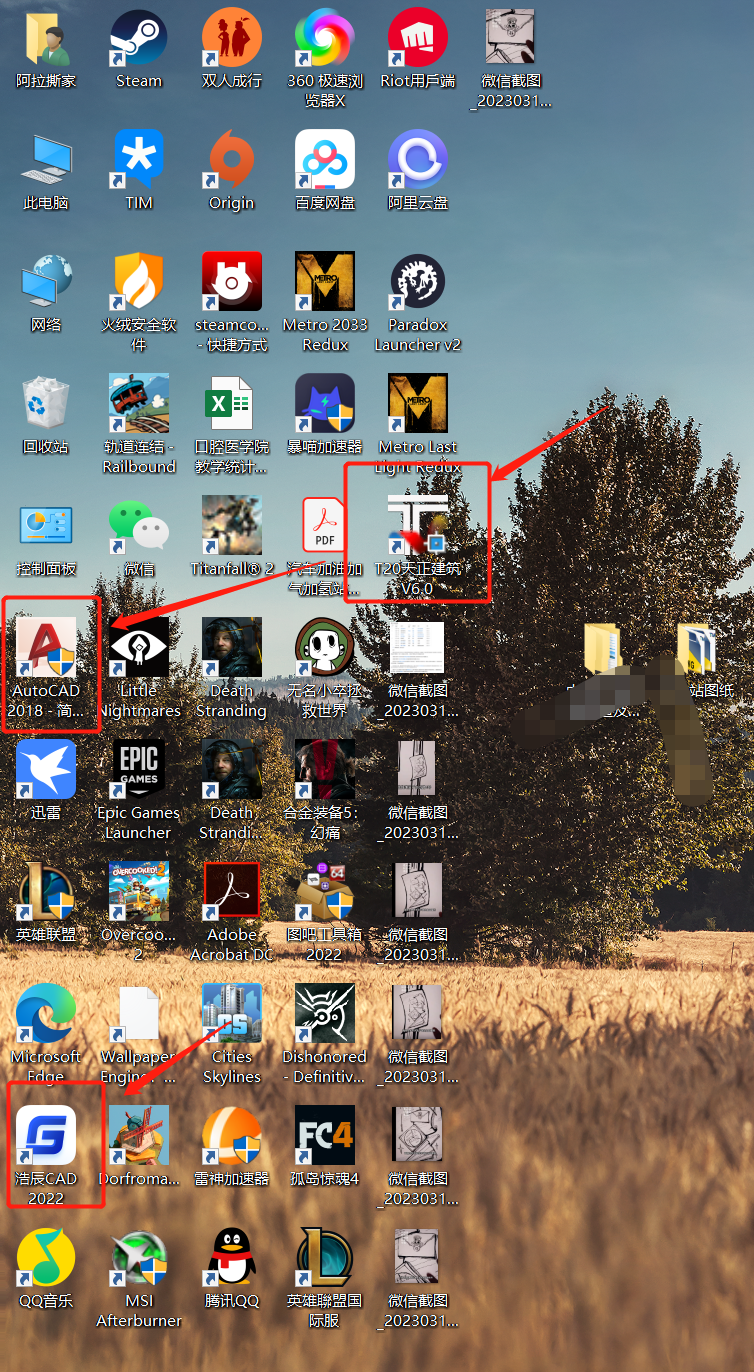This screenshot has width=754, height=1372.
Task: Click the TIM shortcut icon
Action: [x=139, y=160]
